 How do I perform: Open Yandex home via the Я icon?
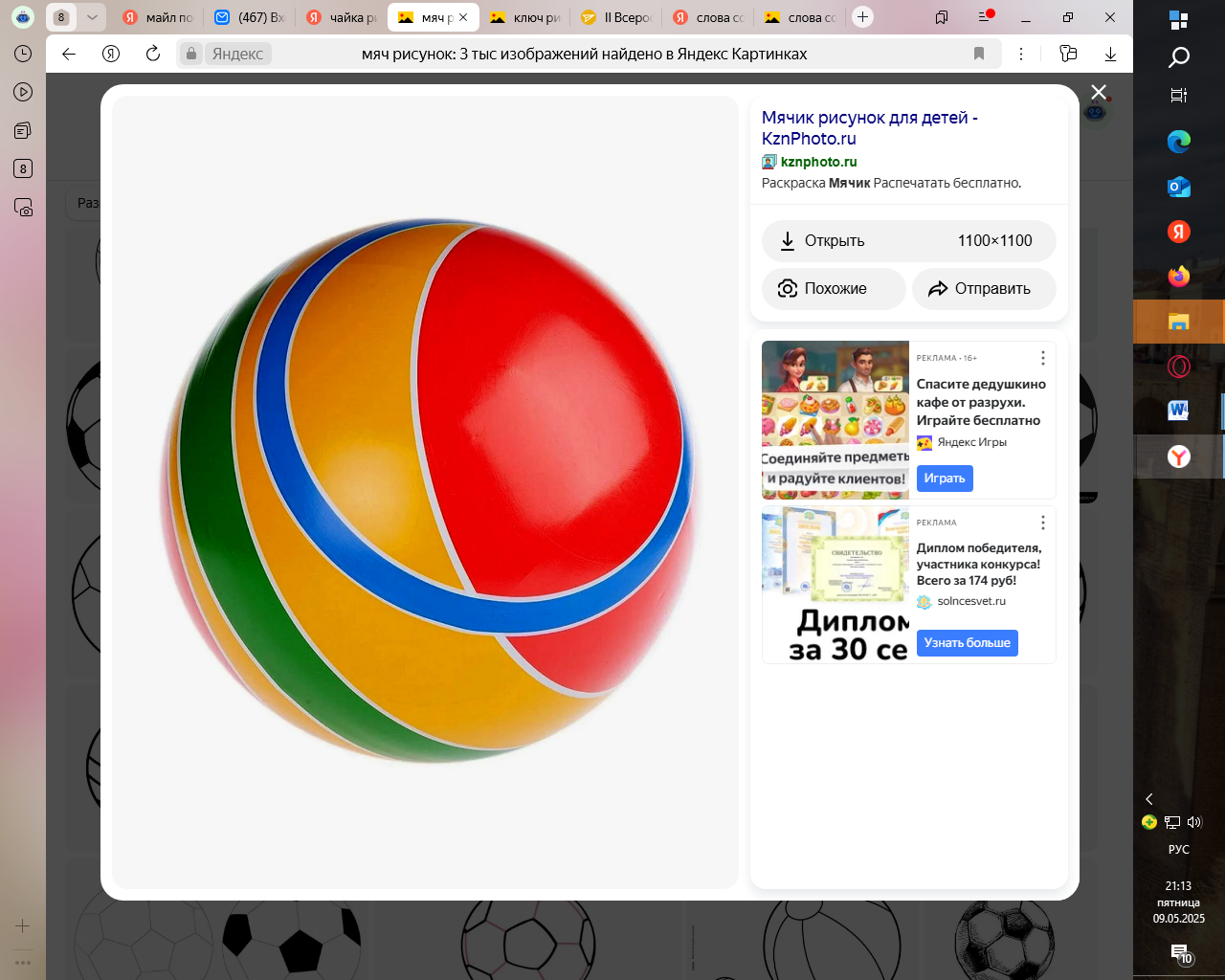(x=111, y=54)
